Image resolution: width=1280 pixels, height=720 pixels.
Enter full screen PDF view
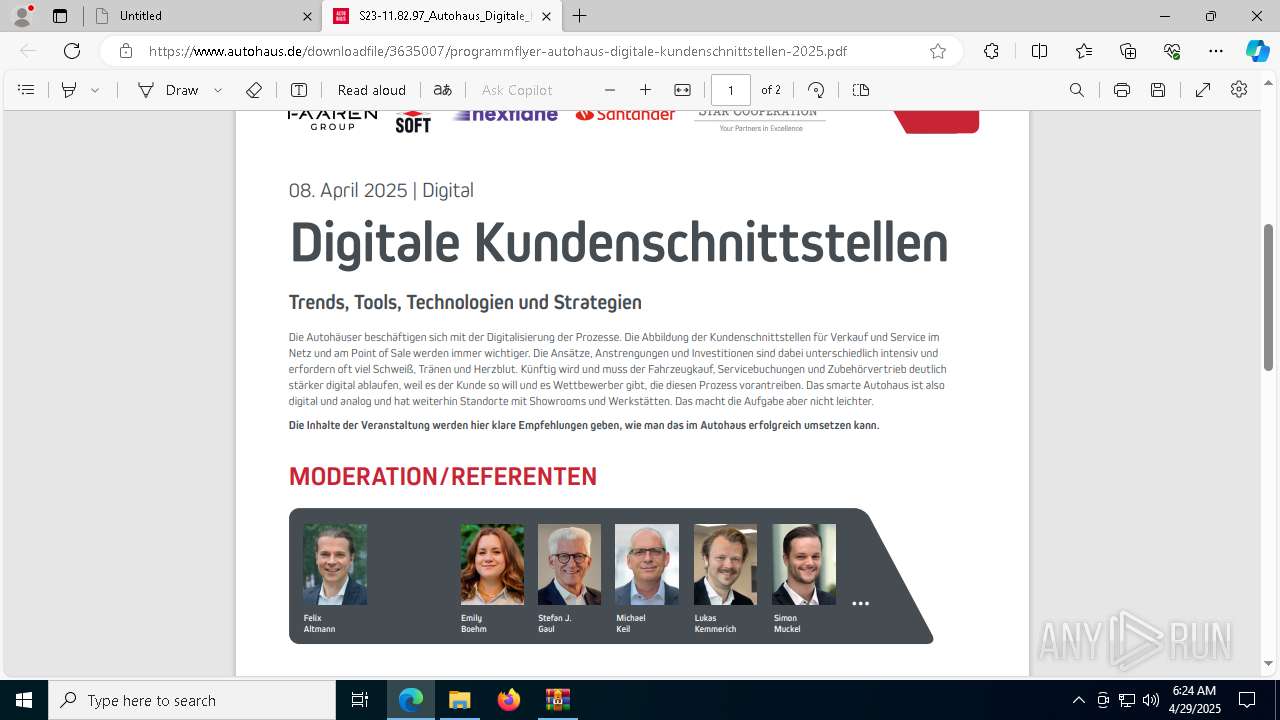click(1203, 90)
